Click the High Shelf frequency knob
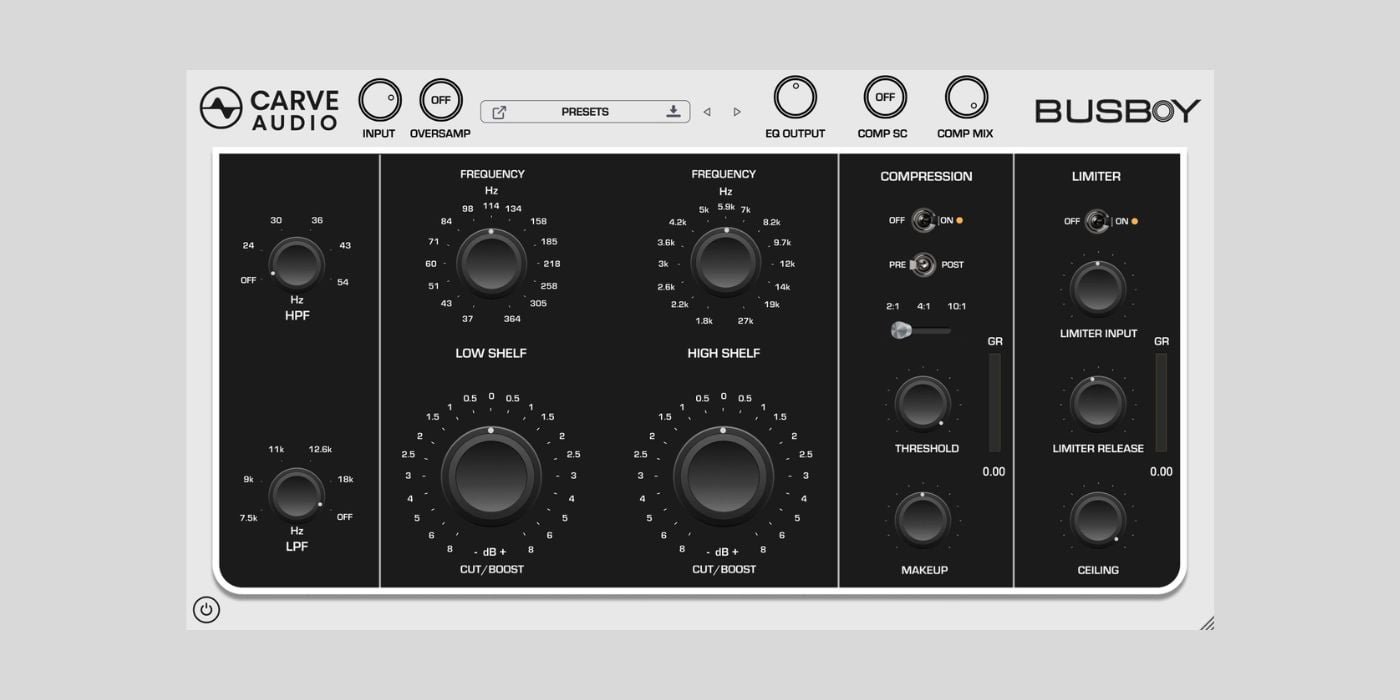 click(x=725, y=262)
